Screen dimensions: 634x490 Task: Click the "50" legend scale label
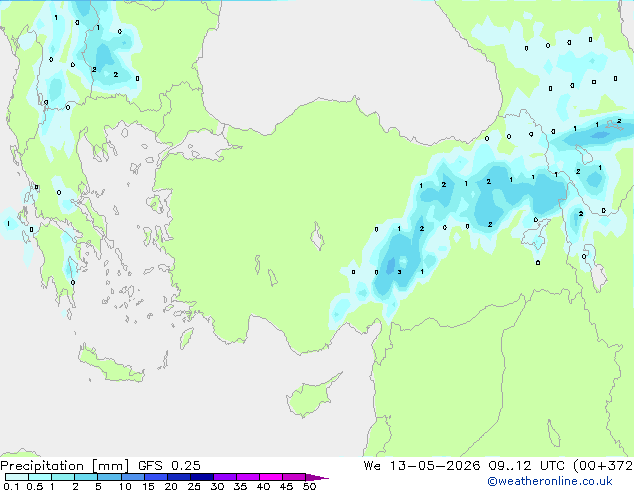point(310,486)
